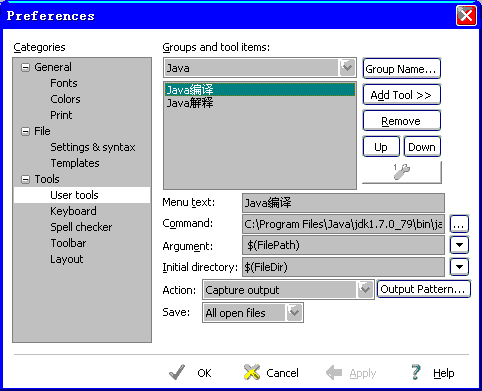The height and width of the screenshot is (391, 482).
Task: Click the Group Name... button
Action: [x=402, y=69]
